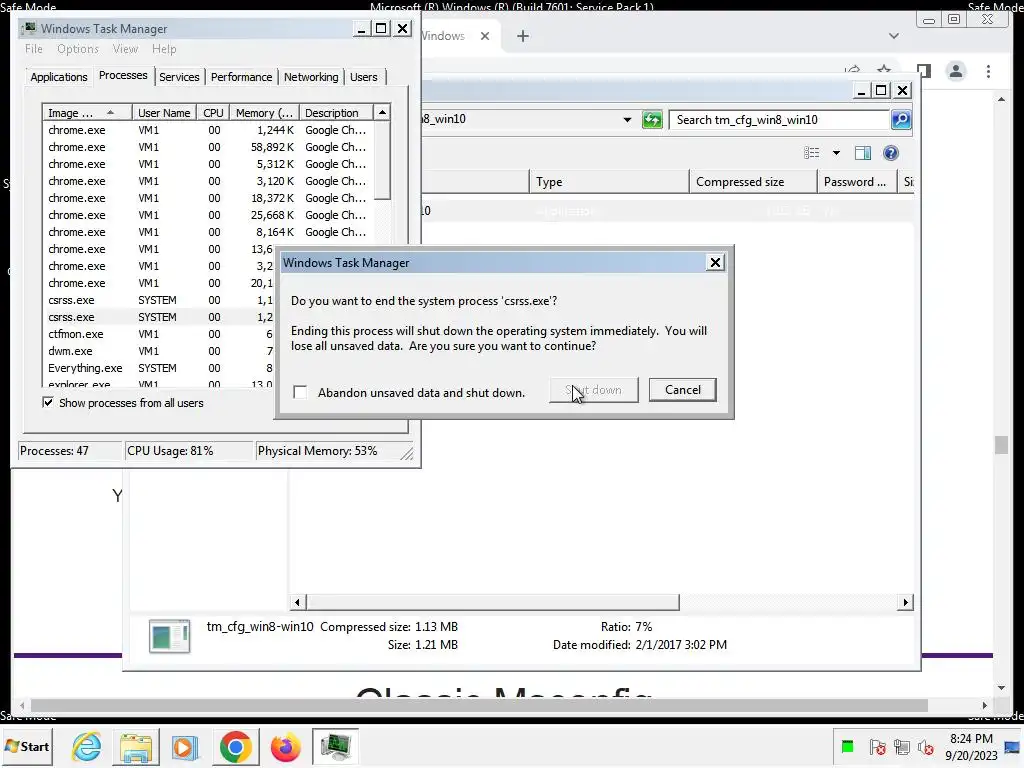1024x768 pixels.
Task: Sort processes by CPU column
Action: coord(213,113)
